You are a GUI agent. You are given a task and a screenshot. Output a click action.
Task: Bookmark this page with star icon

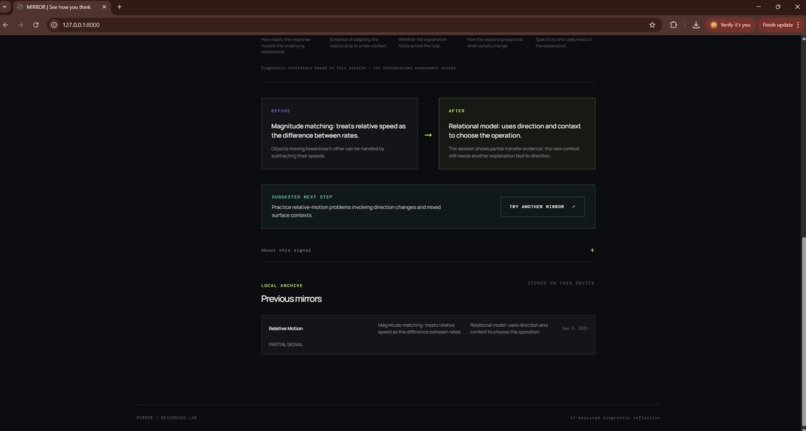click(x=652, y=25)
